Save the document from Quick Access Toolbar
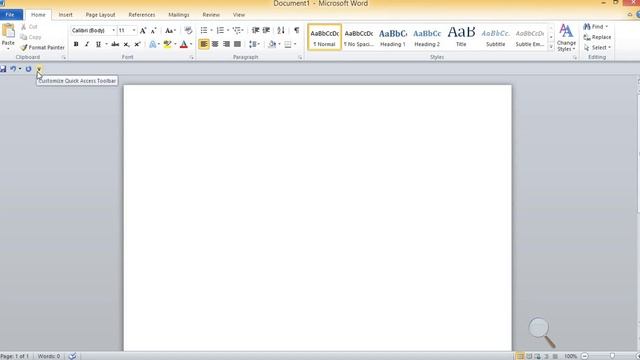The width and height of the screenshot is (640, 360). [x=3, y=69]
